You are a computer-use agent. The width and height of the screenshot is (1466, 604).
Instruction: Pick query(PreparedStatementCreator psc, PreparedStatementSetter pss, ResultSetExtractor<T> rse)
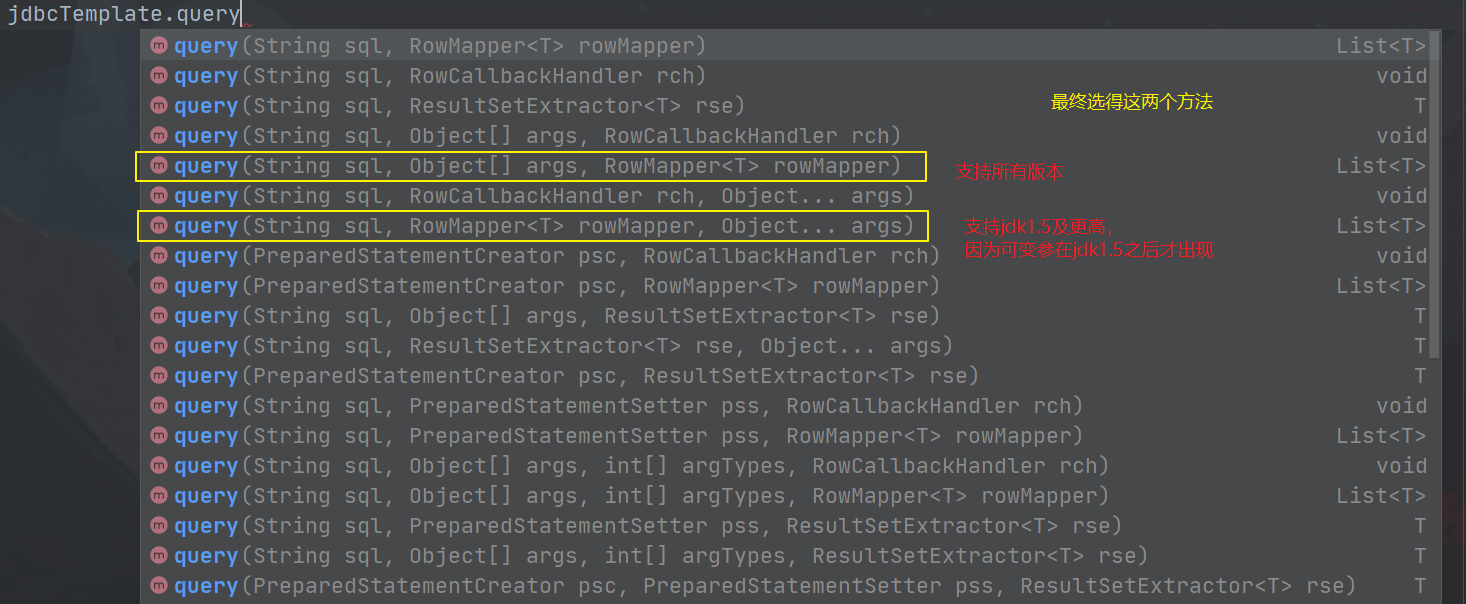tap(784, 586)
